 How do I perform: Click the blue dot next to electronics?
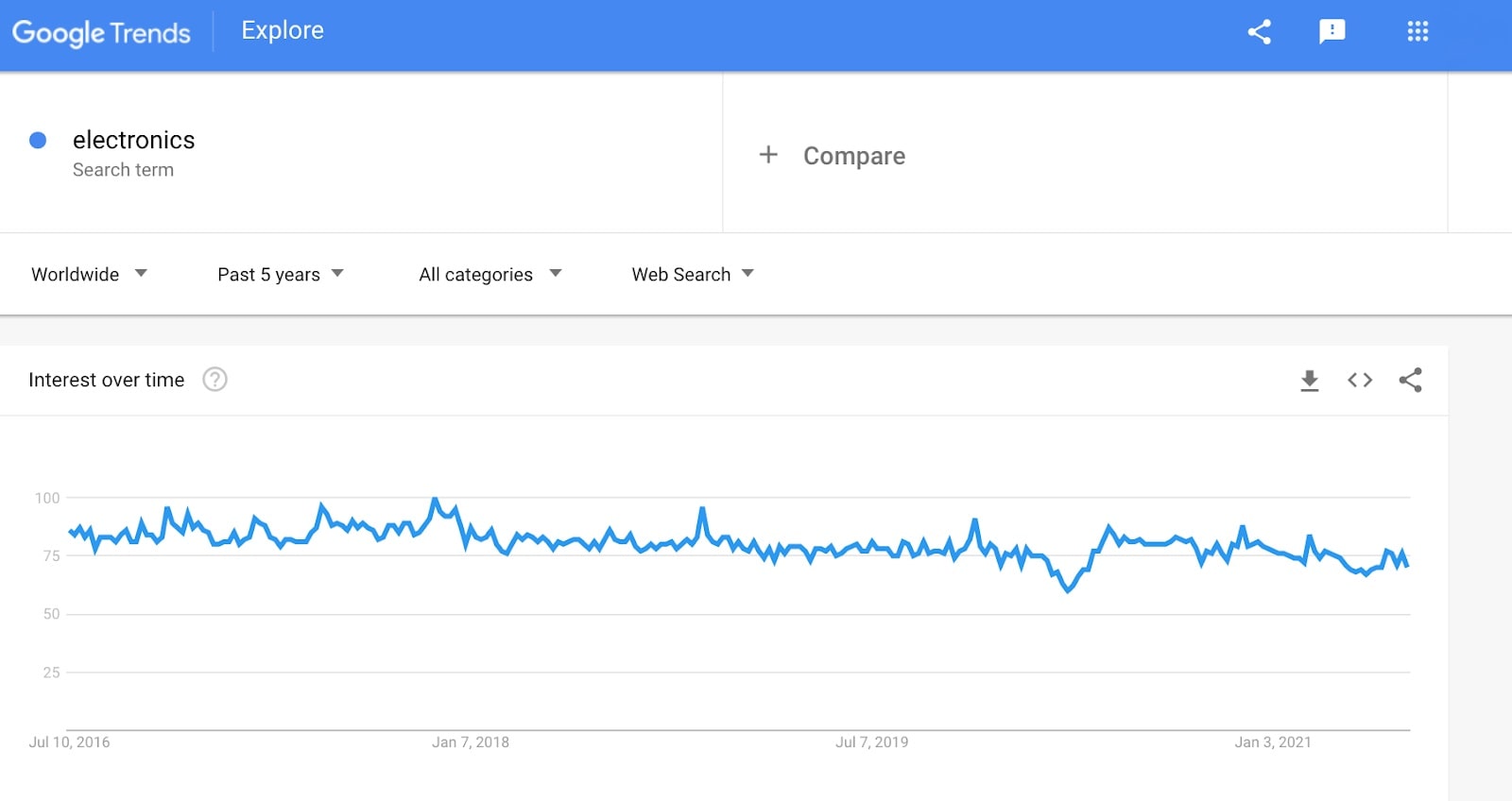(38, 140)
